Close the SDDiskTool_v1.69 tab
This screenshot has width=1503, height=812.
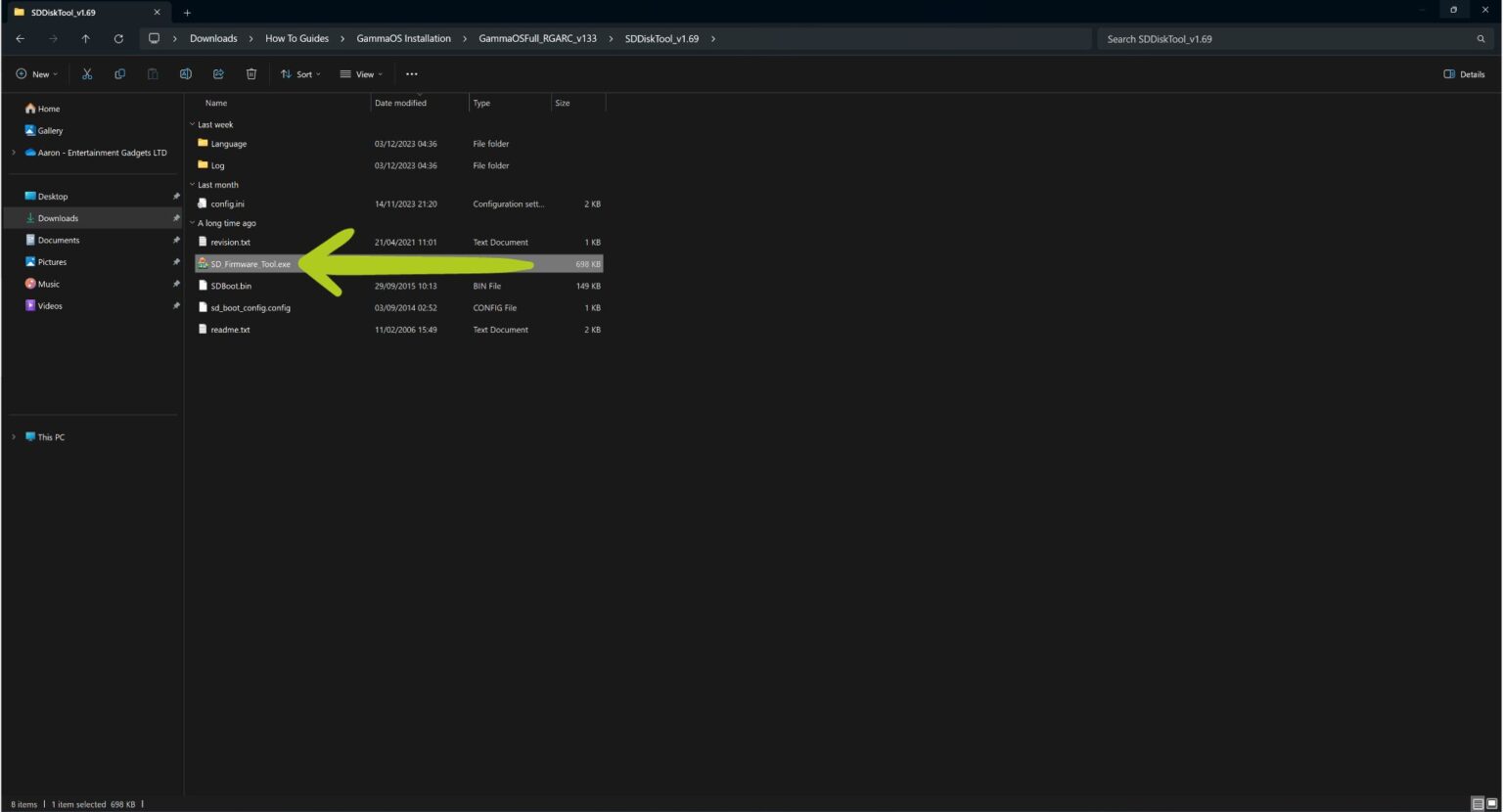(157, 13)
